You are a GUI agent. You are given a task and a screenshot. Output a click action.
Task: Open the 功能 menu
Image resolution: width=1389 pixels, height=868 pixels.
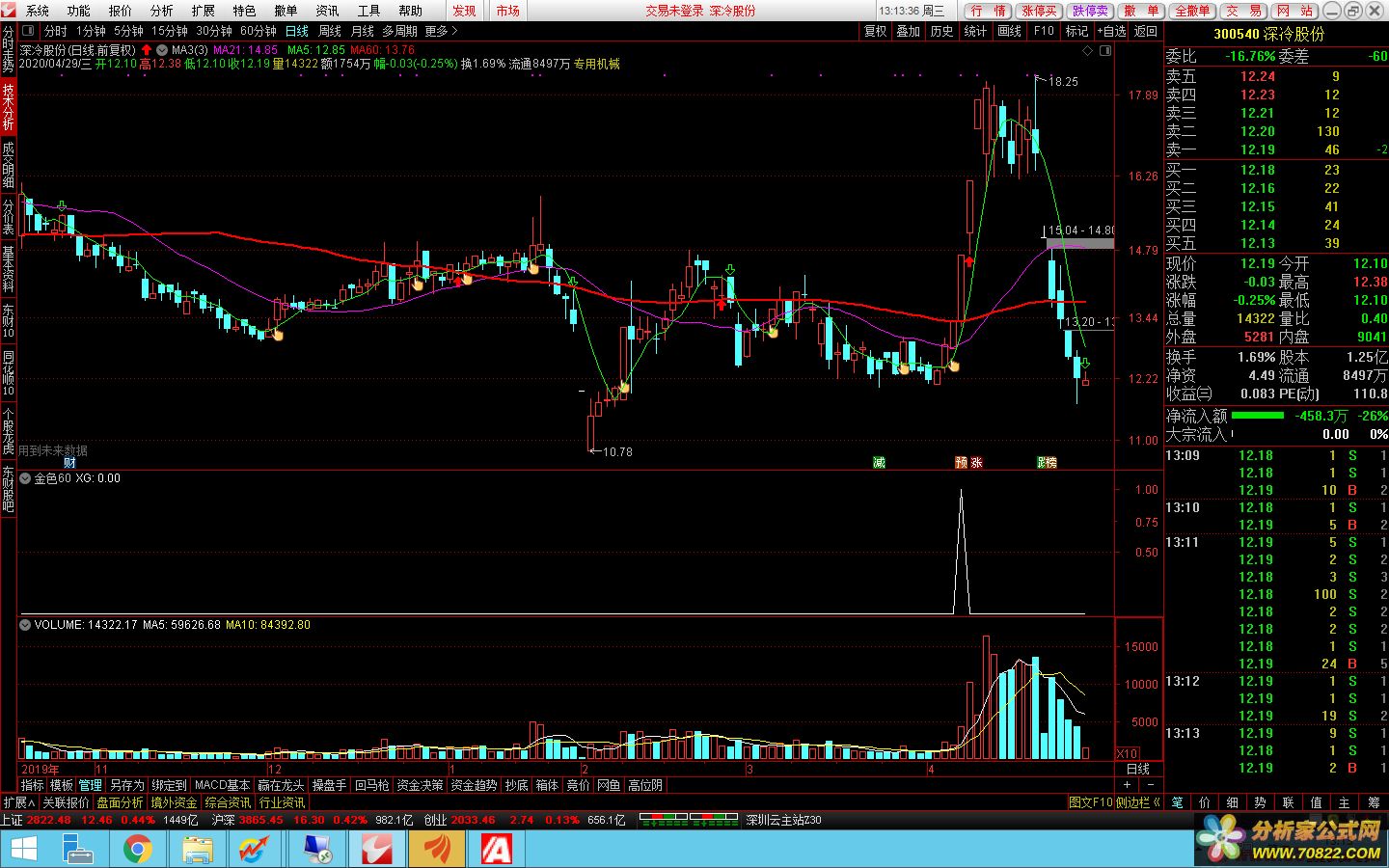[79, 11]
